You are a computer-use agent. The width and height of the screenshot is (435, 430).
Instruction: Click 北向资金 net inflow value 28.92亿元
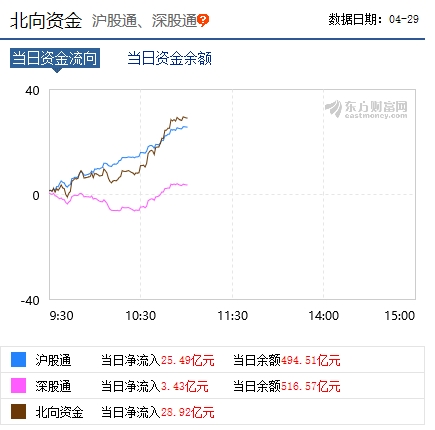point(188,412)
